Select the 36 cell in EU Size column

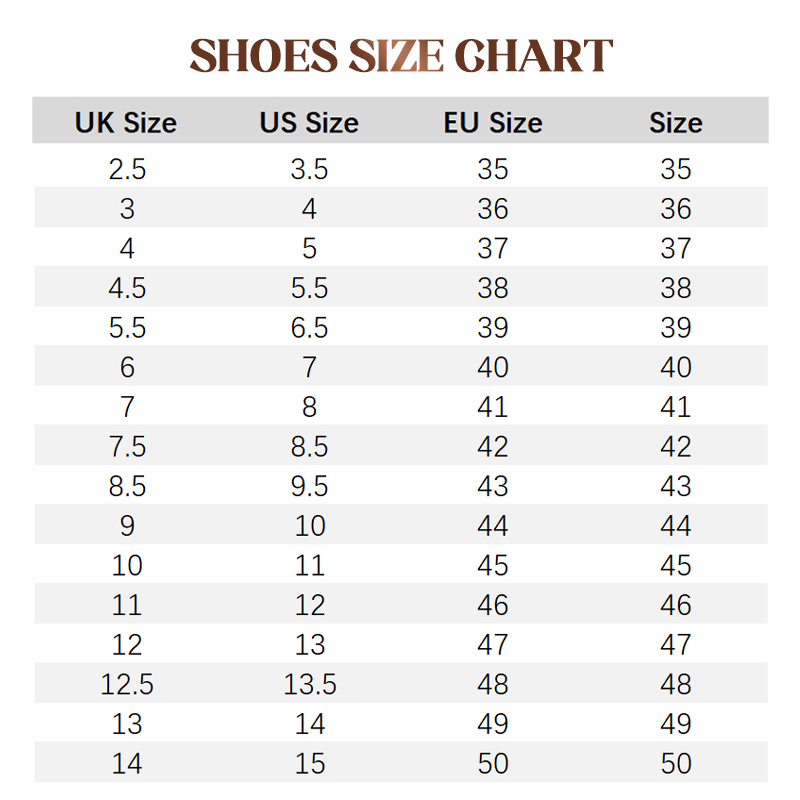coord(493,209)
